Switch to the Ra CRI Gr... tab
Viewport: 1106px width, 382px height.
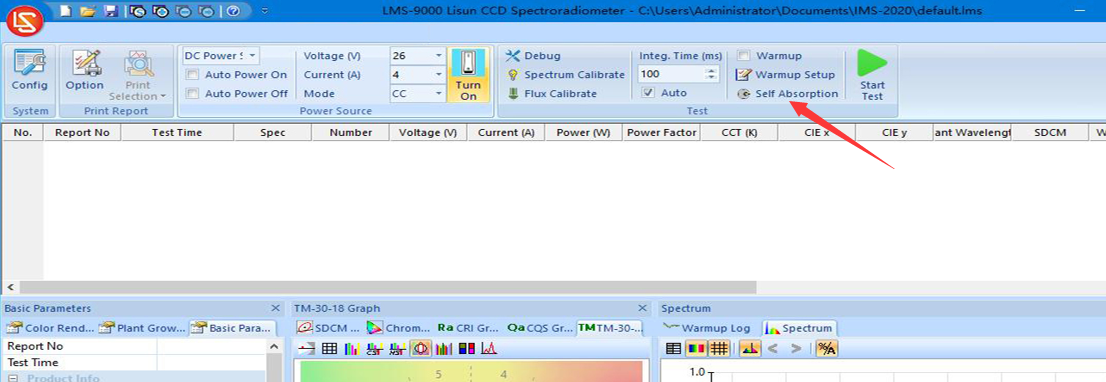click(x=468, y=328)
